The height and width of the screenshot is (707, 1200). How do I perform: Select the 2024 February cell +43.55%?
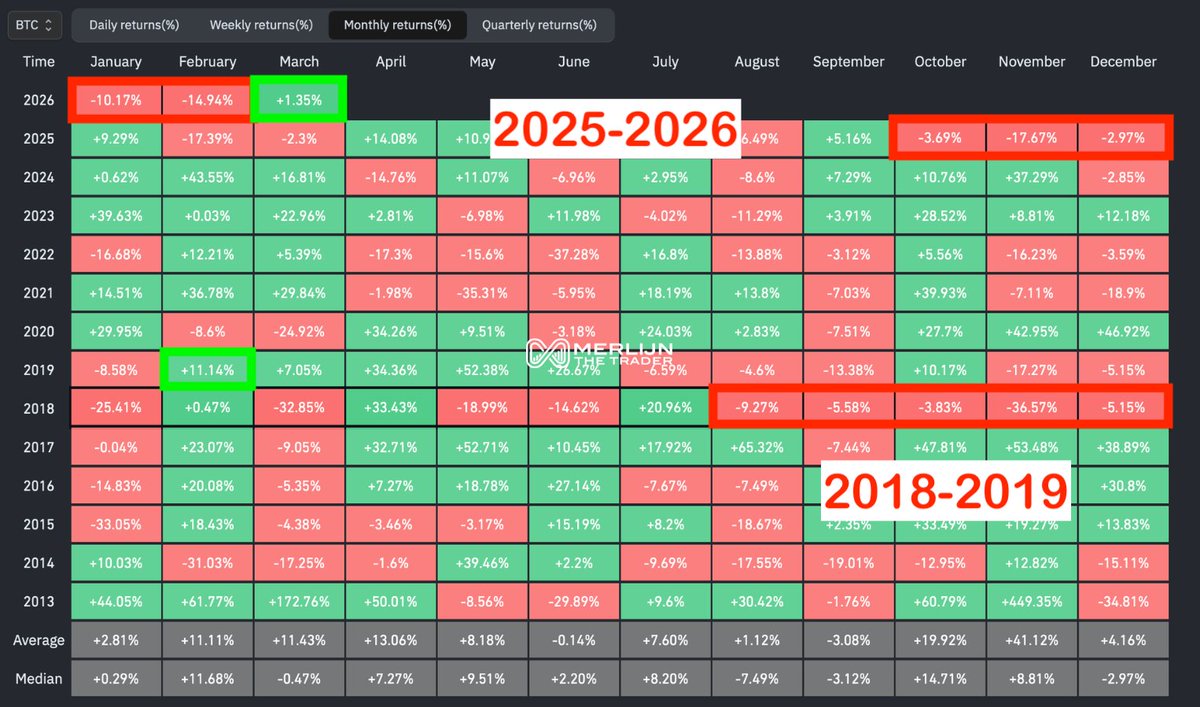207,177
